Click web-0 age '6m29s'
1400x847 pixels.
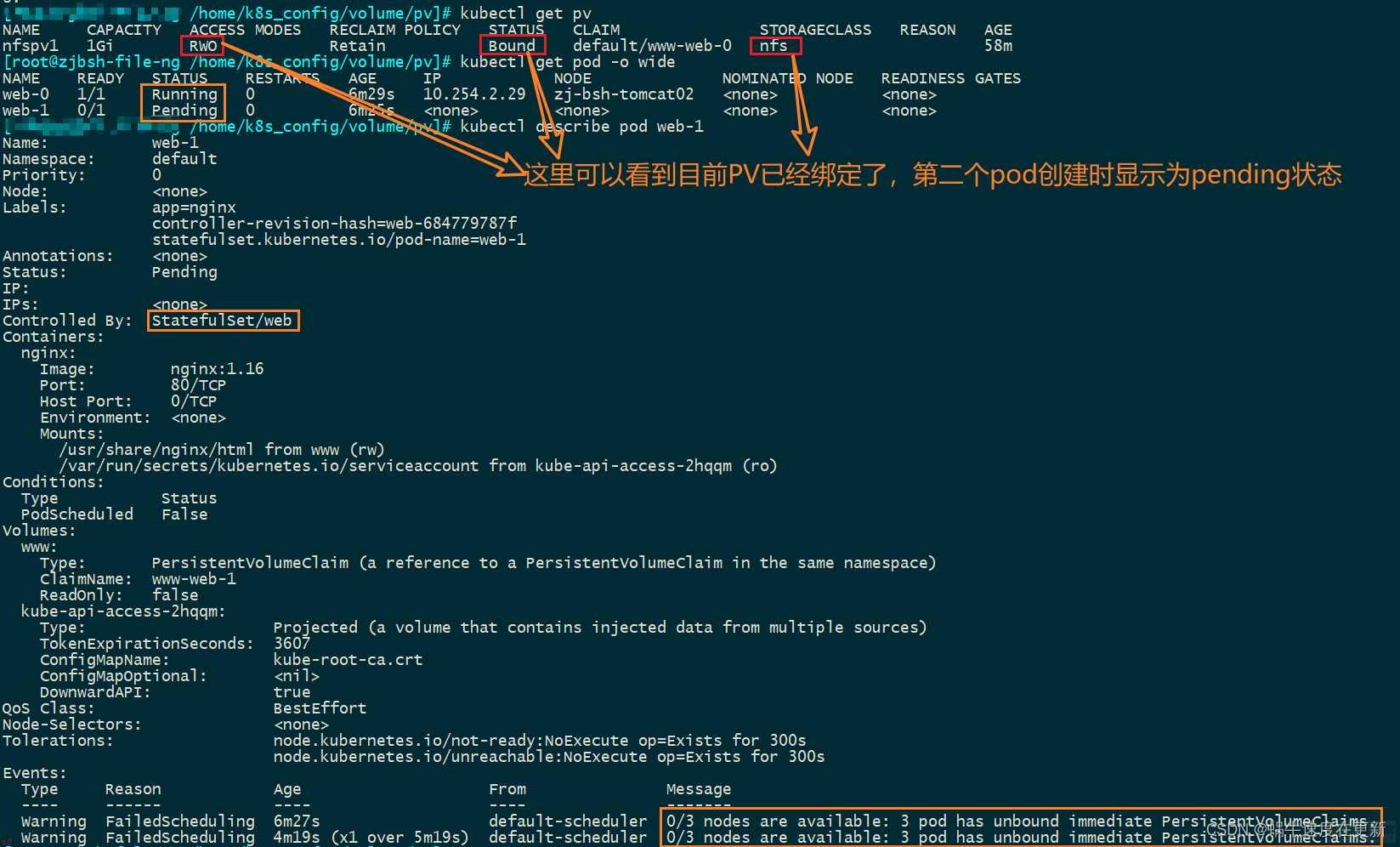coord(371,94)
